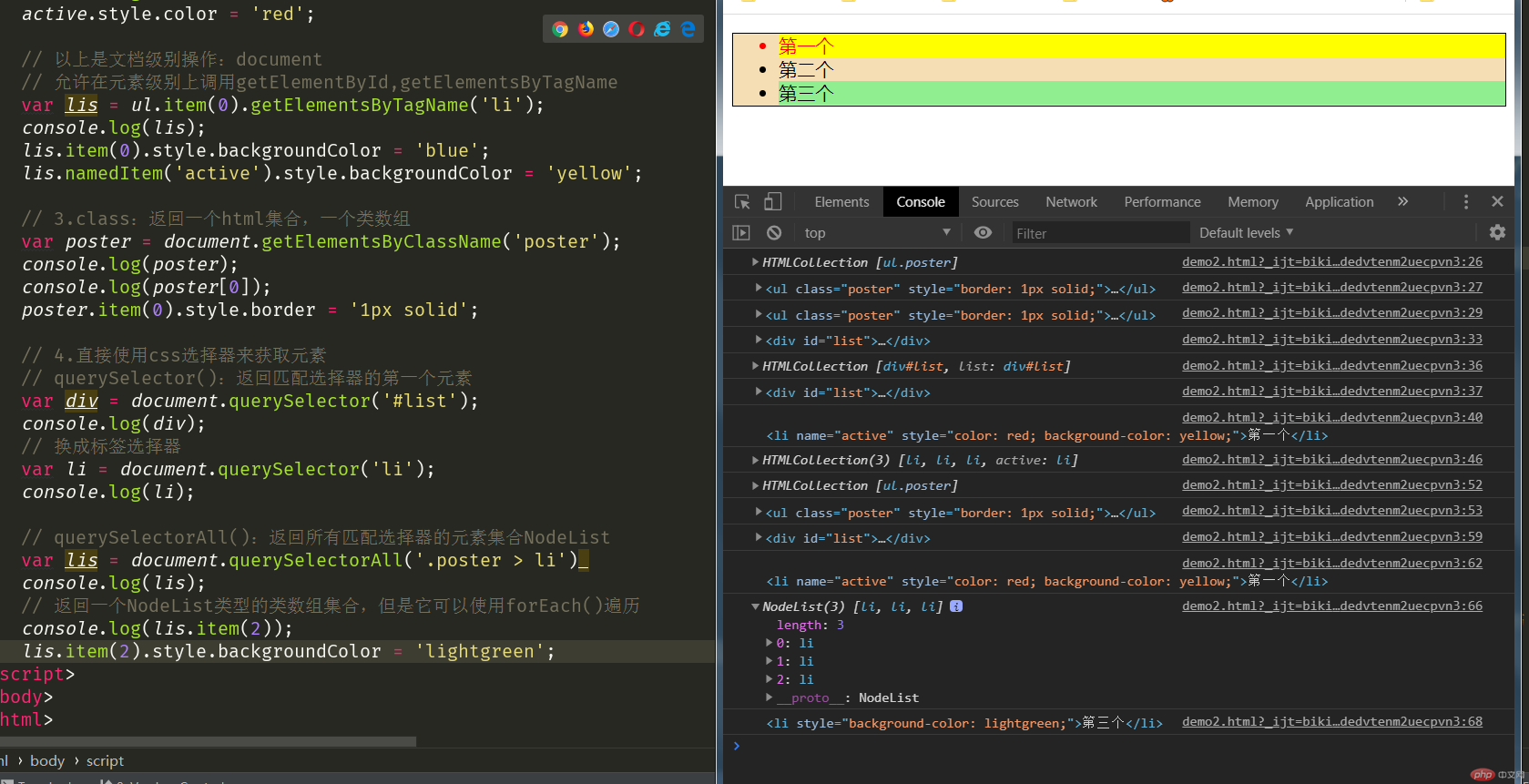Viewport: 1529px width, 784px height.
Task: Expand NodeList item 0: li
Action: 770,643
